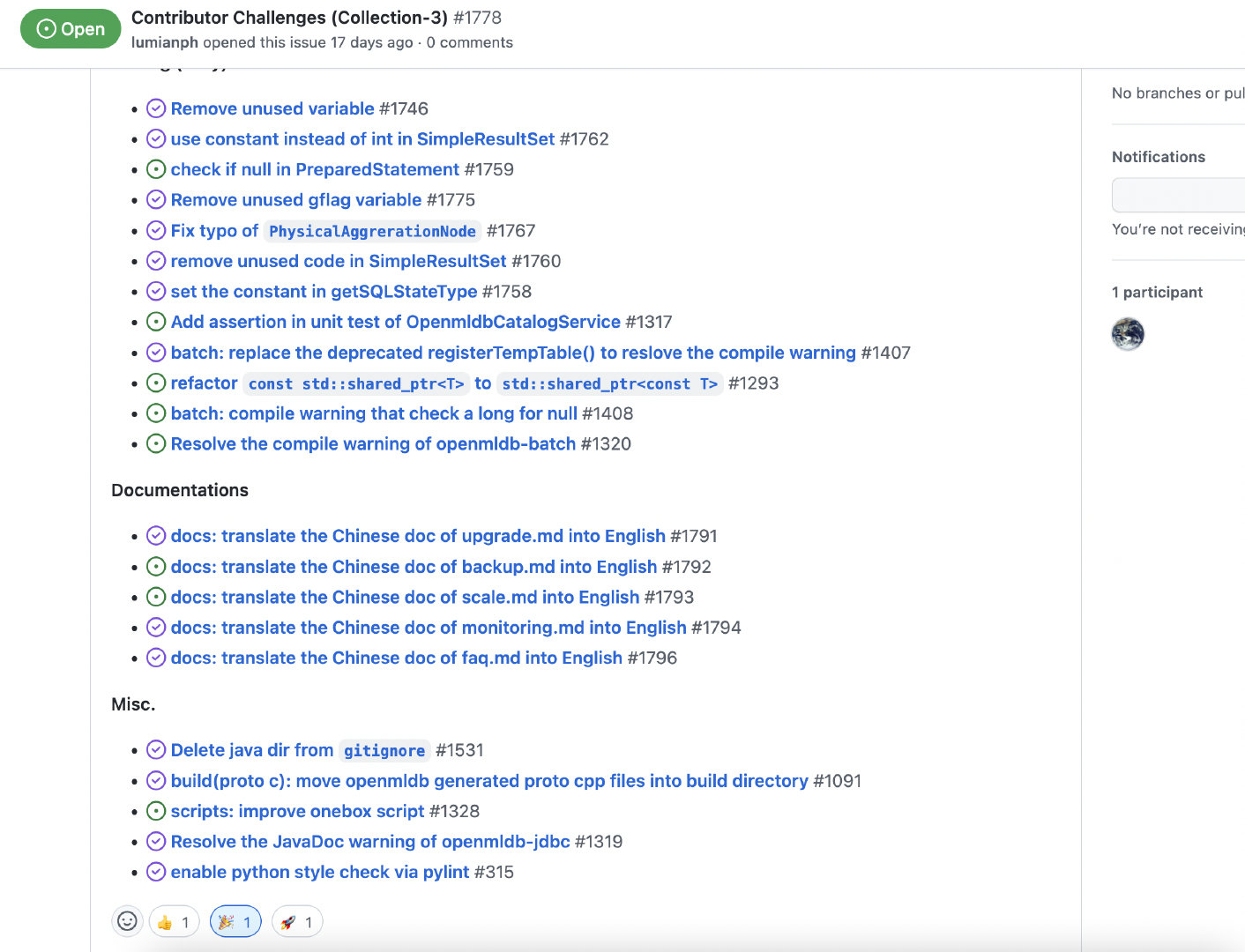This screenshot has width=1245, height=952.
Task: Open 'Resolve the JavaDoc warning of openmldb-jdbc'
Action: [370, 842]
